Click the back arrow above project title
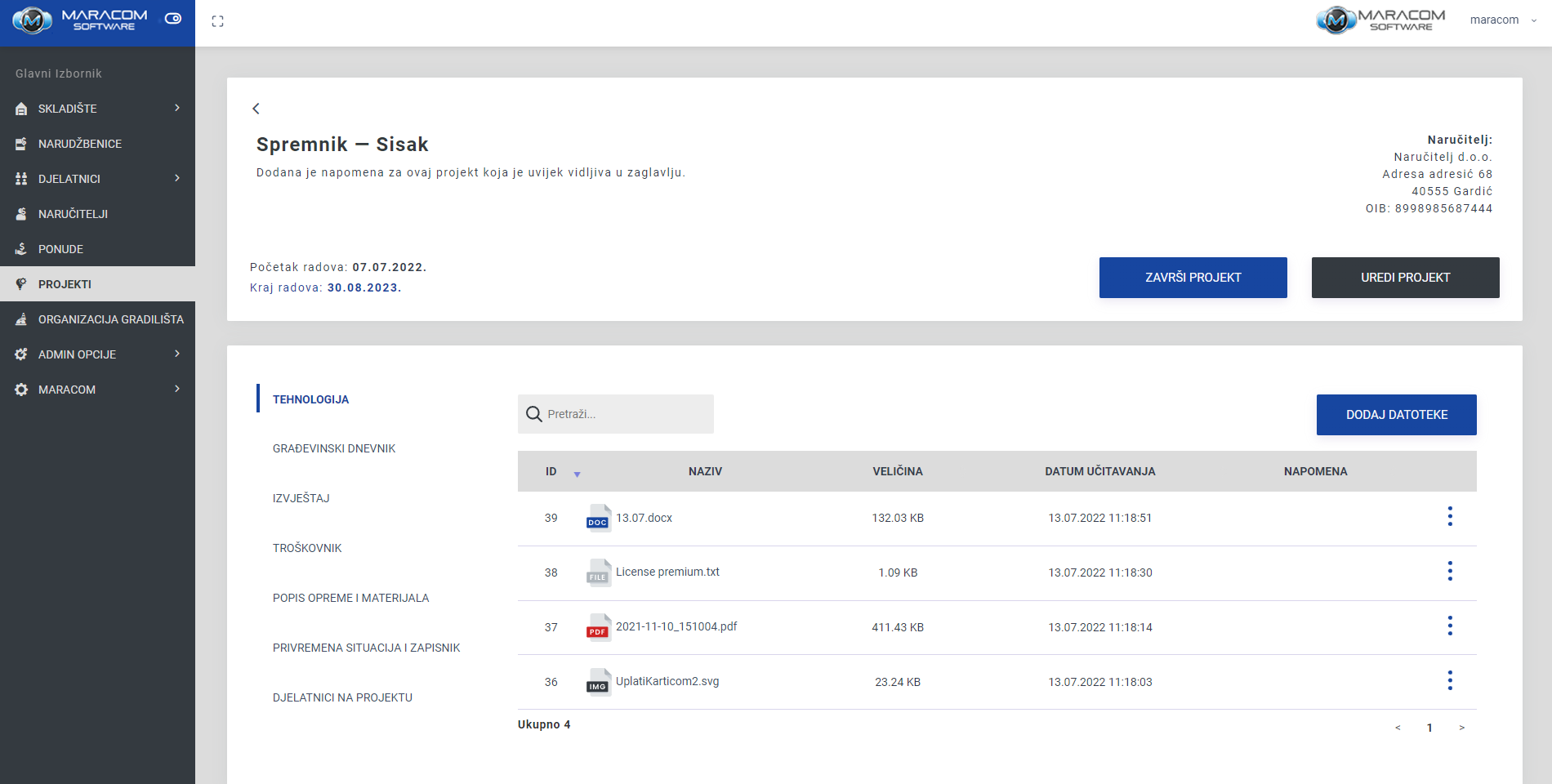 click(x=256, y=109)
